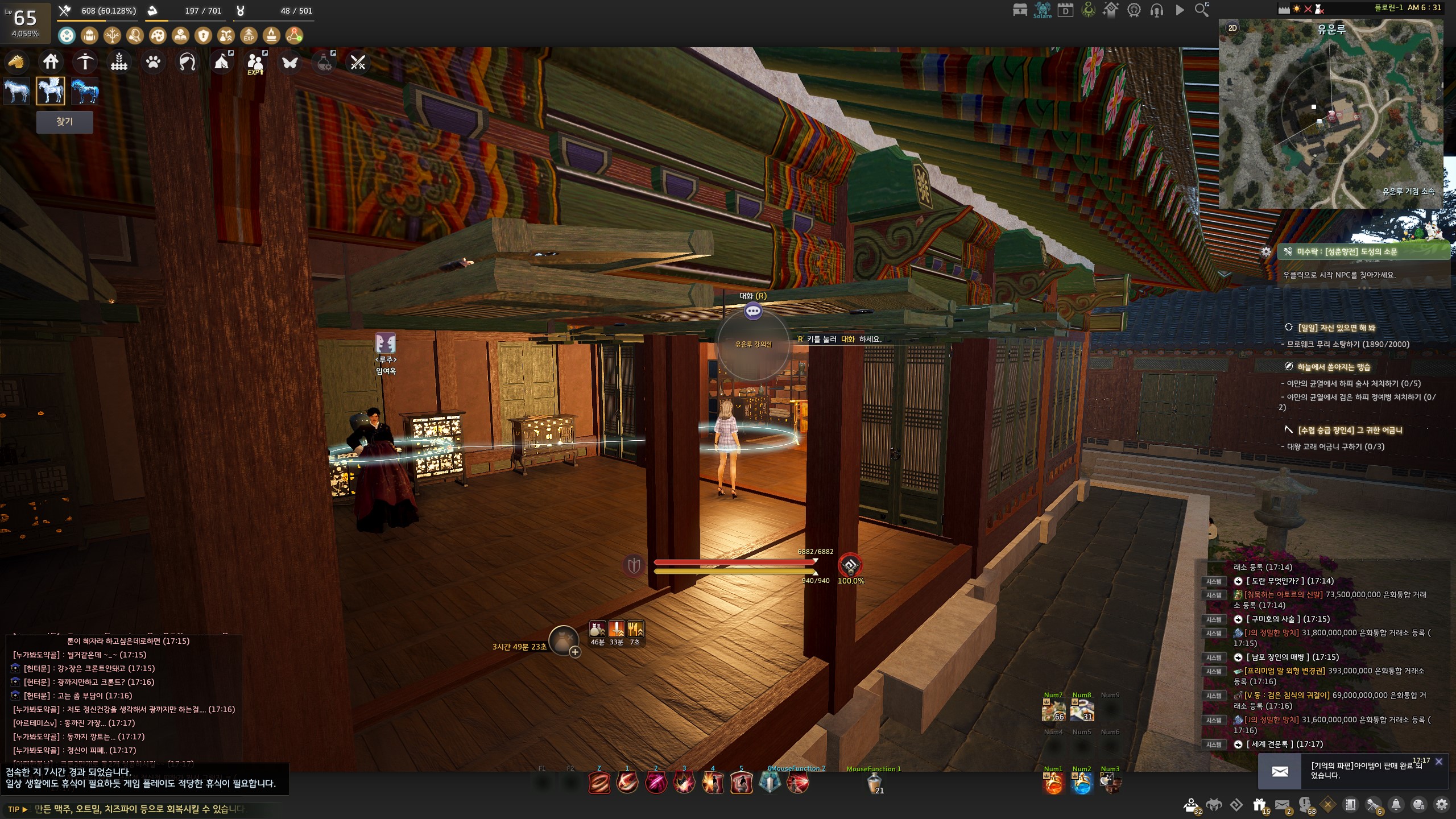Image resolution: width=1456 pixels, height=819 pixels.
Task: Click the horse head mount icon
Action: [16, 61]
